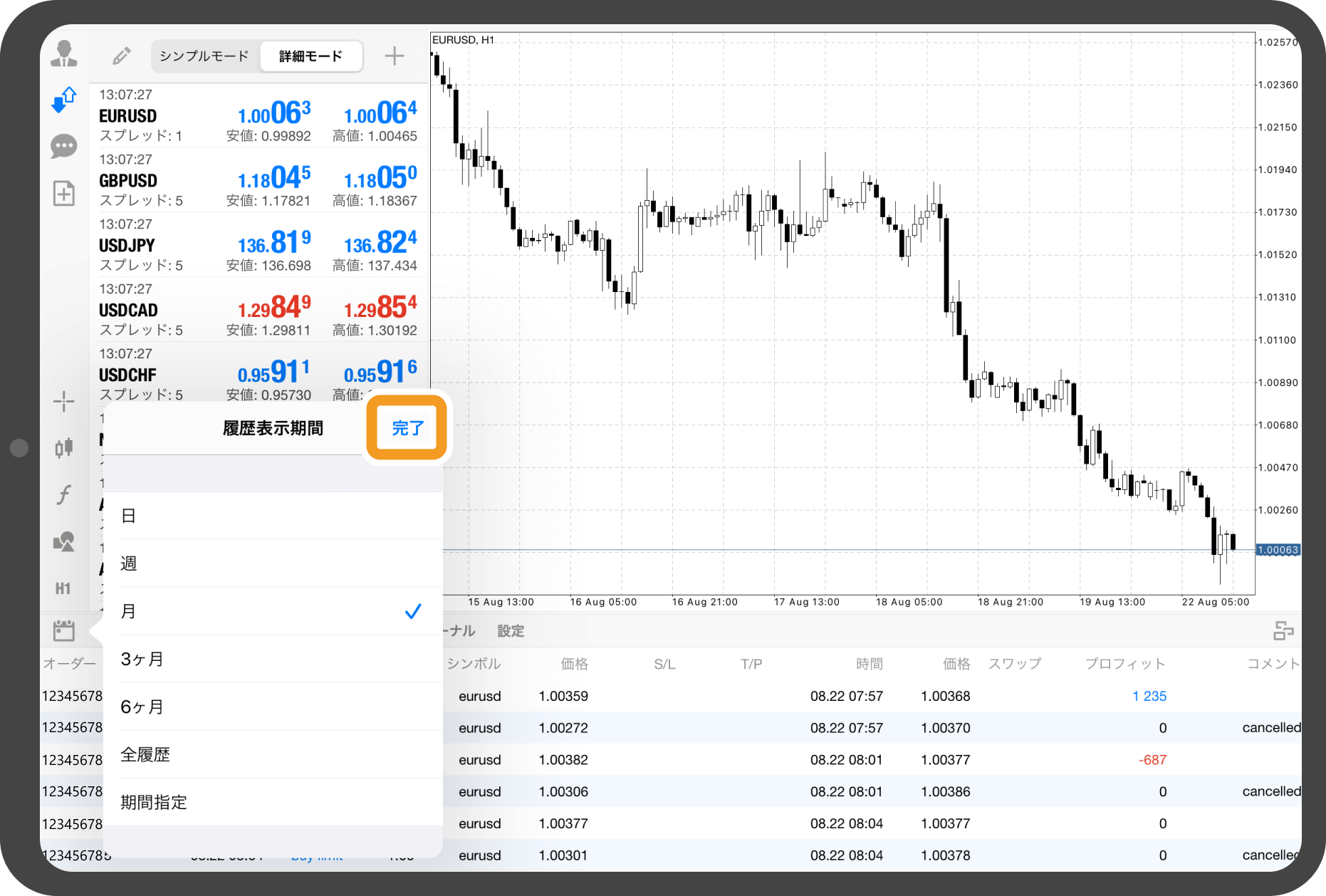Change the H1 timeframe button
Viewport: 1326px width, 896px height.
(63, 588)
